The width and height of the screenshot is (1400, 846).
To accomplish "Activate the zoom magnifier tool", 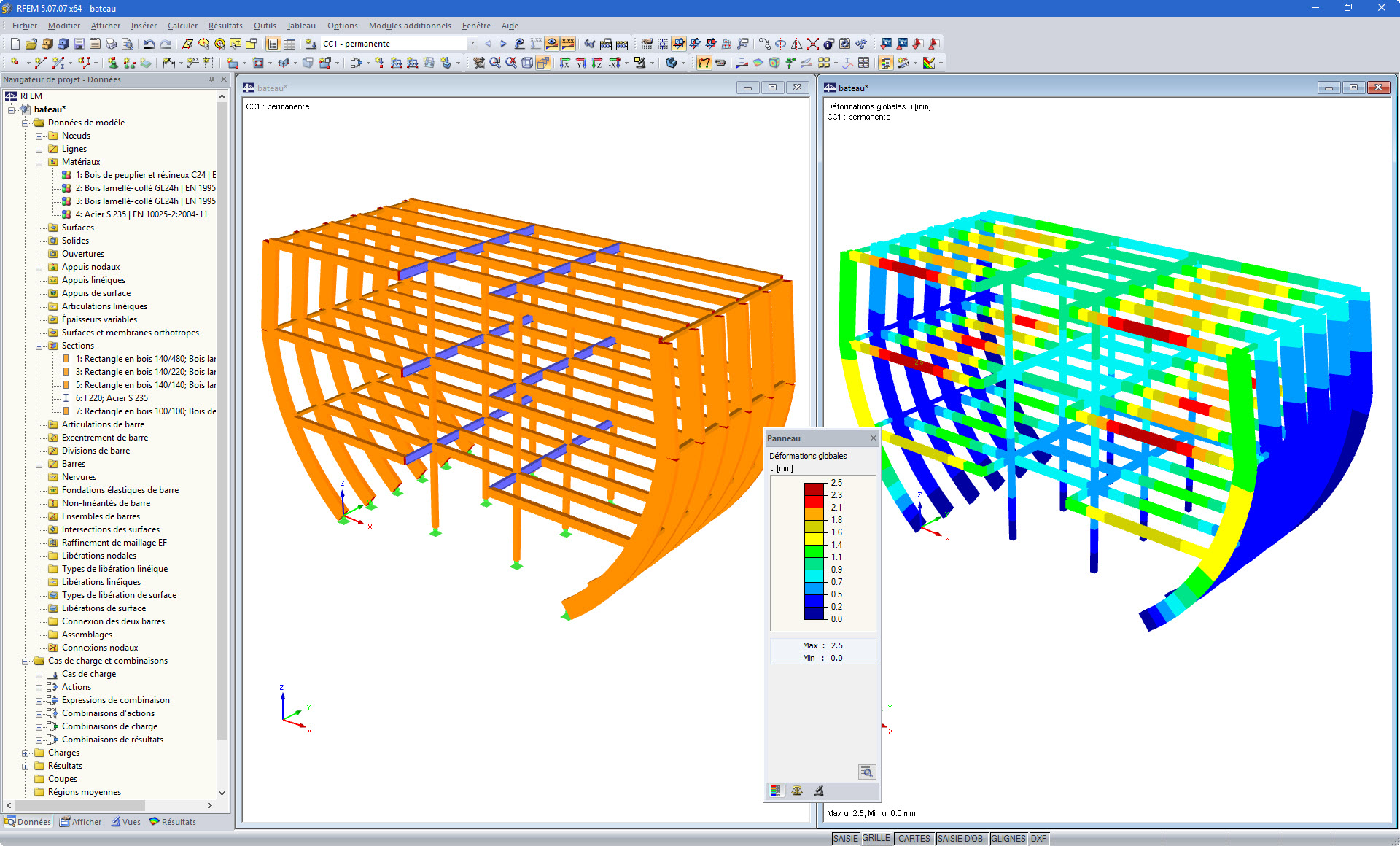I will point(495,63).
